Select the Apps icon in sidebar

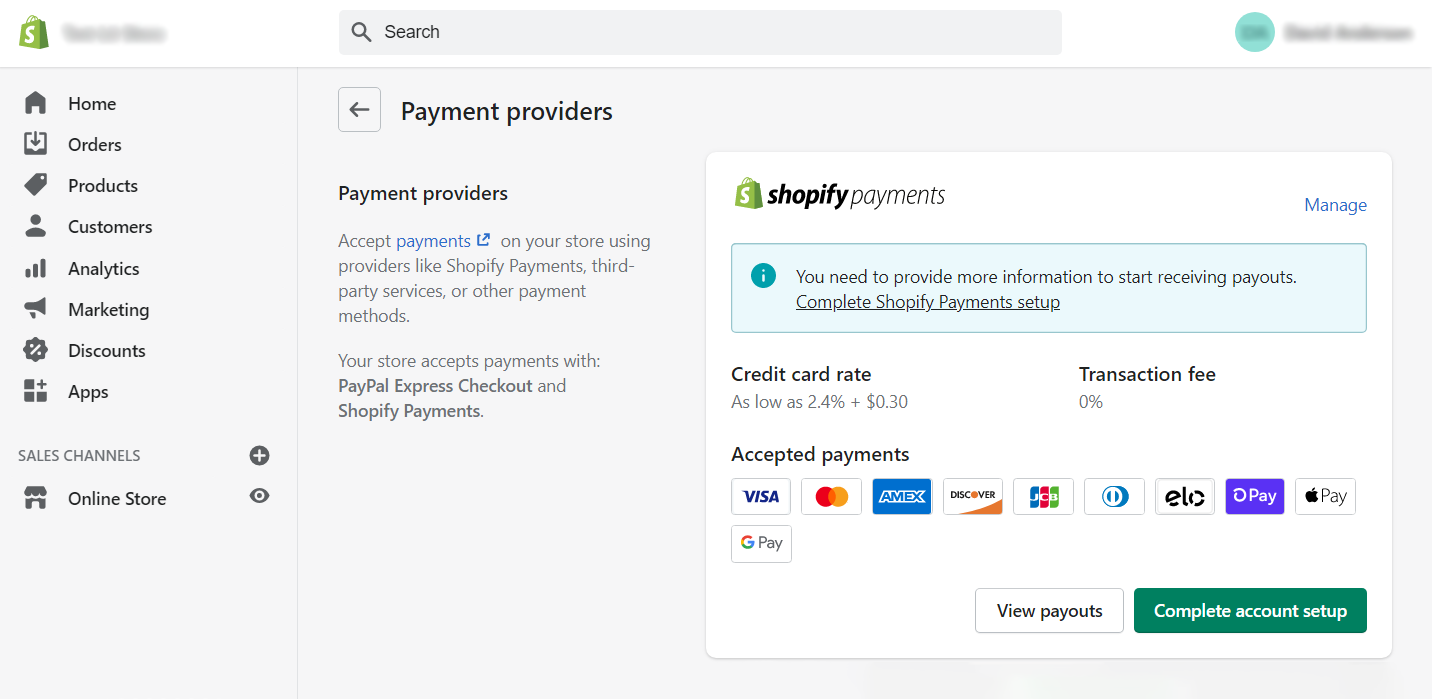point(36,391)
